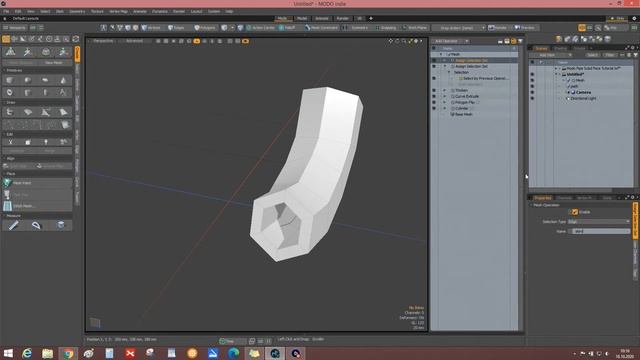
Task: Click the Name input field in Properties
Action: [601, 231]
